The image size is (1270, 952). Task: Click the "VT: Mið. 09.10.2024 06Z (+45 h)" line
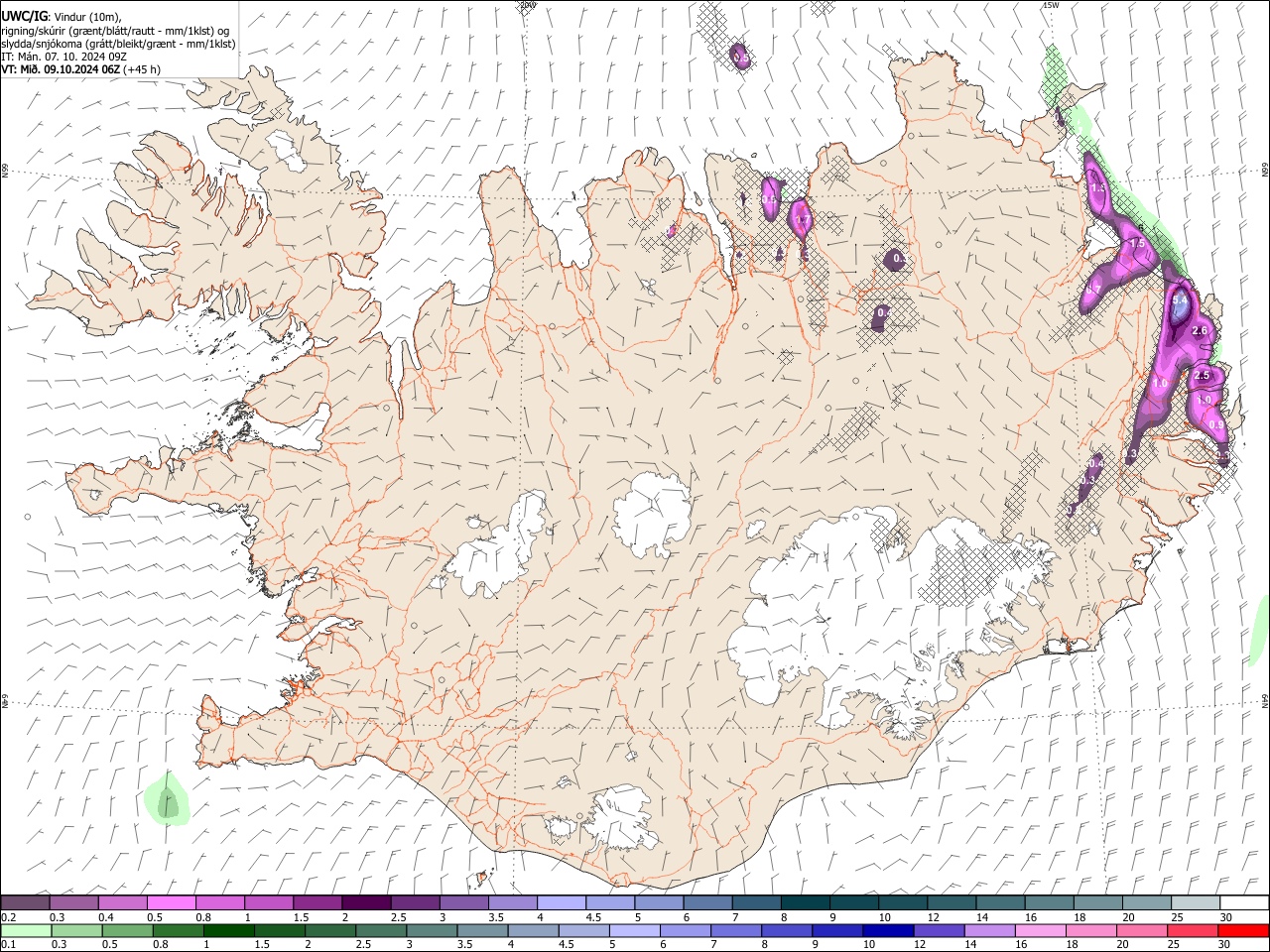80,69
